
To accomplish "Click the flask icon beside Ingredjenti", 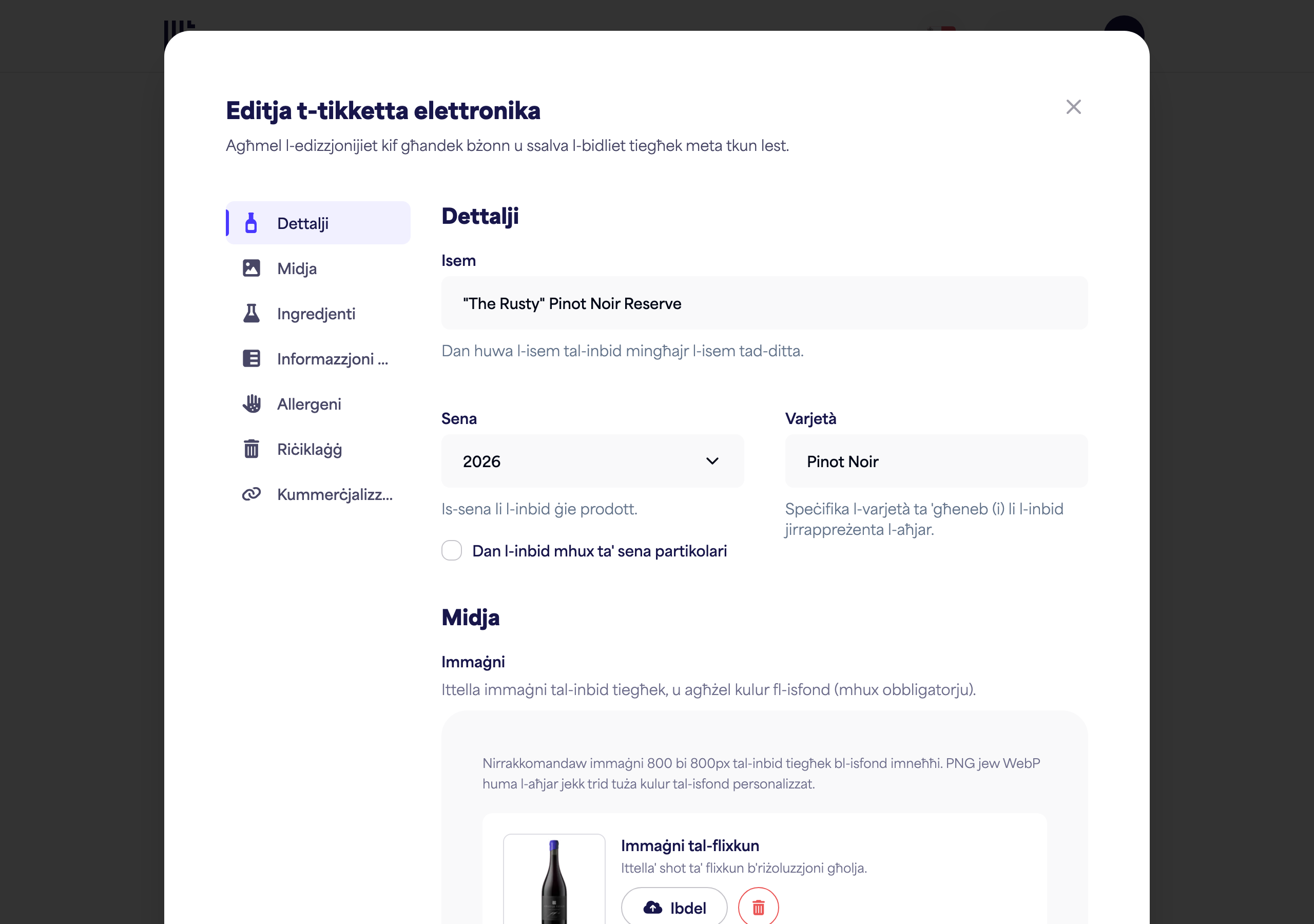I will click(x=251, y=313).
